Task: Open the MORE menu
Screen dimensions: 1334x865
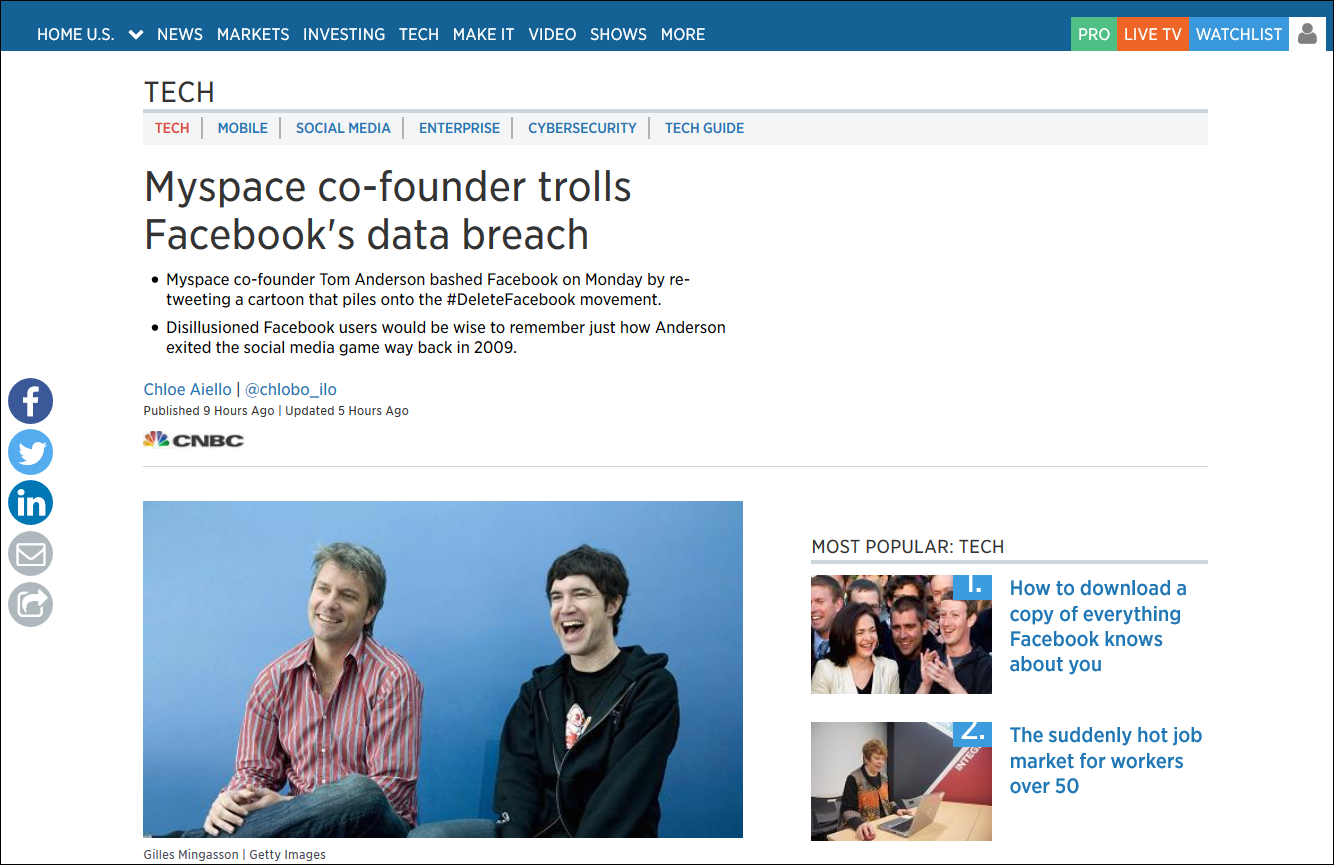Action: coord(683,34)
